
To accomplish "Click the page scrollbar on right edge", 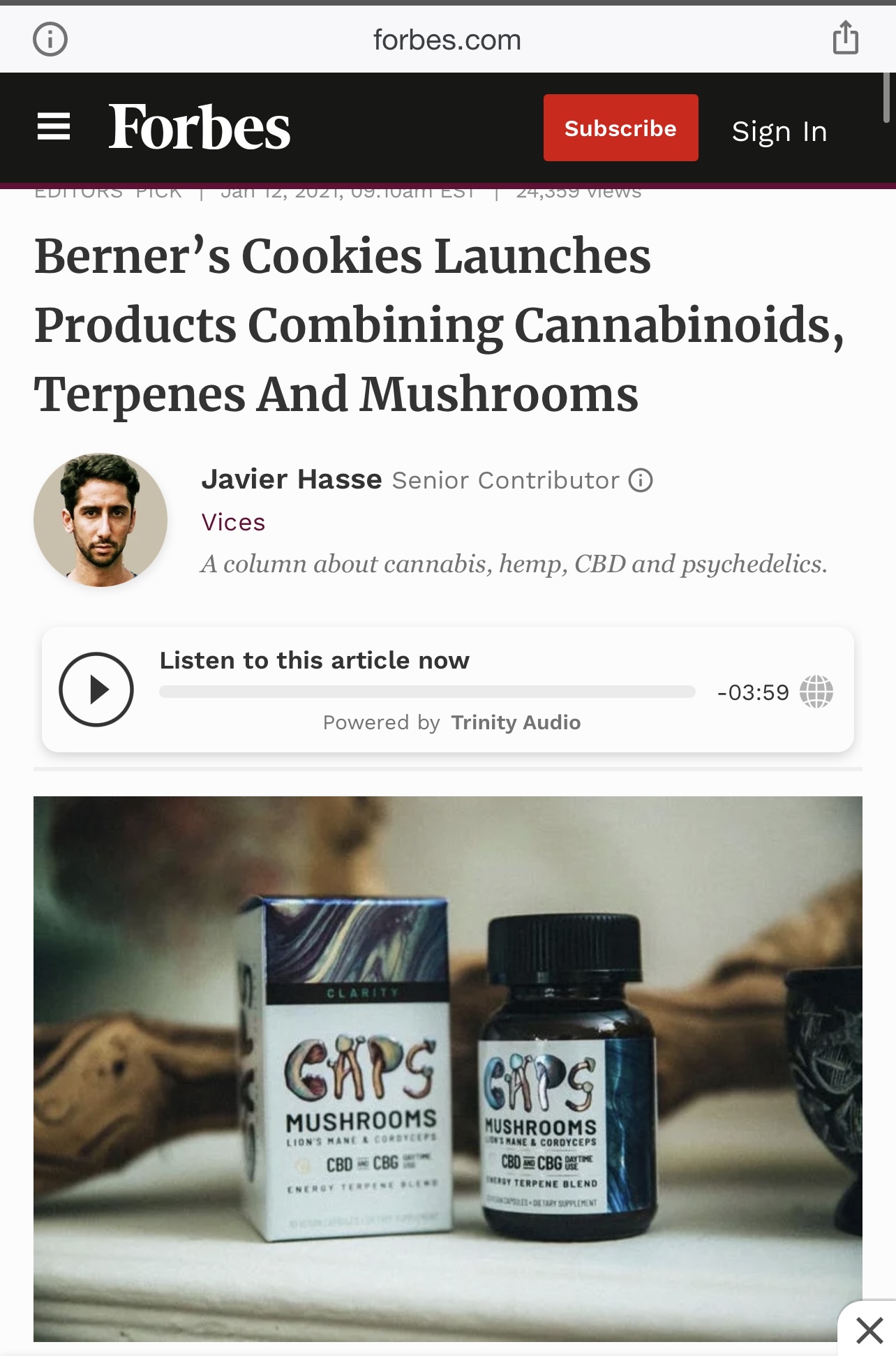I will click(x=887, y=98).
